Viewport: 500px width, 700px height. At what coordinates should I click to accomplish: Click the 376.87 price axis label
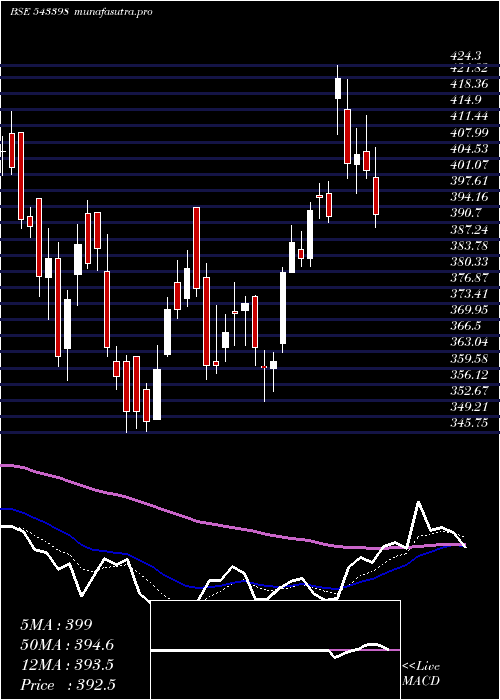point(469,277)
